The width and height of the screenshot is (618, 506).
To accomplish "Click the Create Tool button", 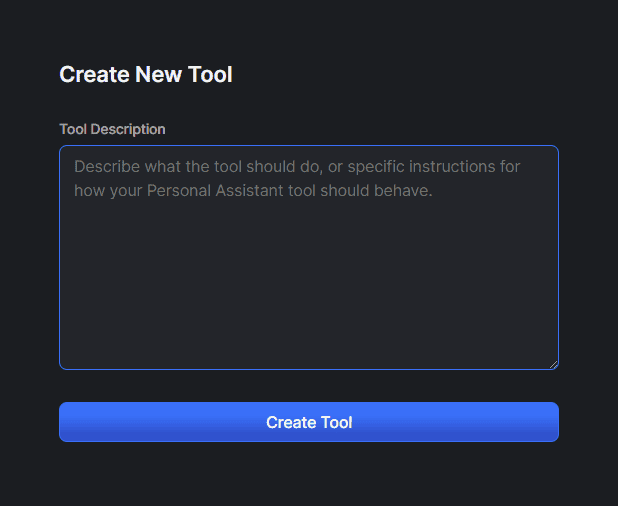I will (x=309, y=422).
